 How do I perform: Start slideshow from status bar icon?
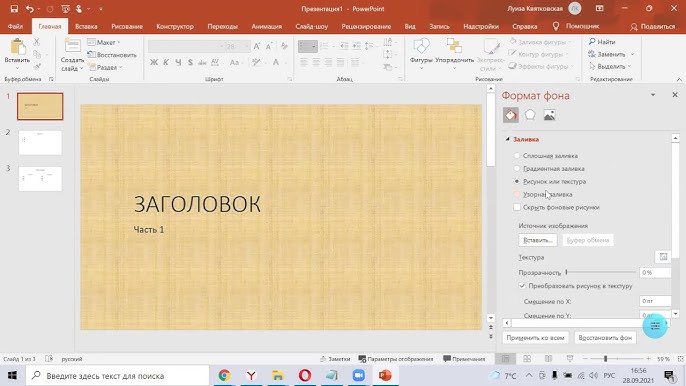tap(570, 359)
